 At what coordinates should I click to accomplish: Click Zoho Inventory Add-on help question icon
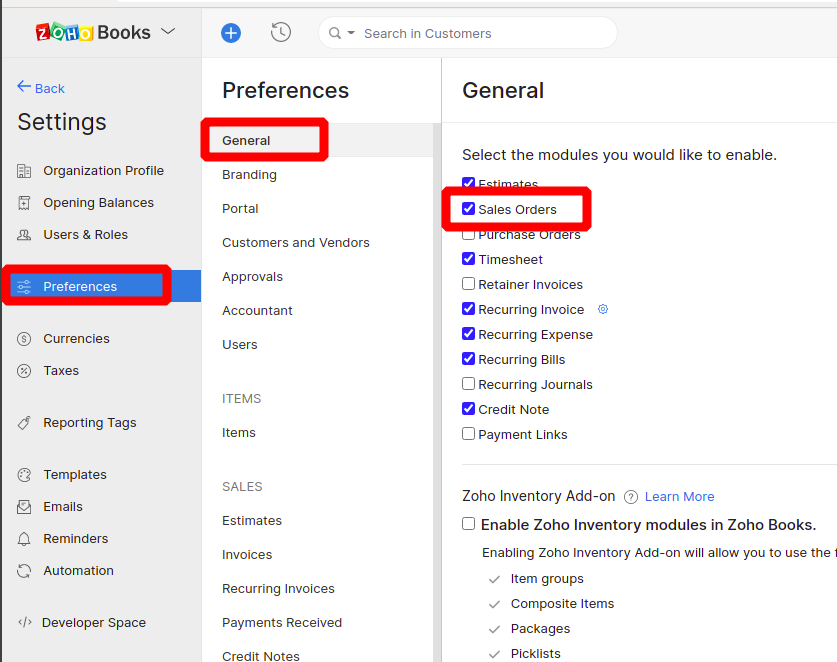point(630,497)
